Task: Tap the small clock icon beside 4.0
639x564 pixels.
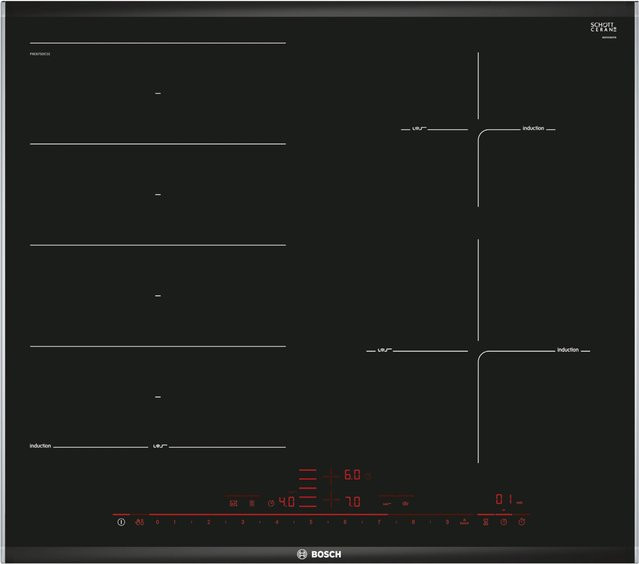Action: [271, 503]
